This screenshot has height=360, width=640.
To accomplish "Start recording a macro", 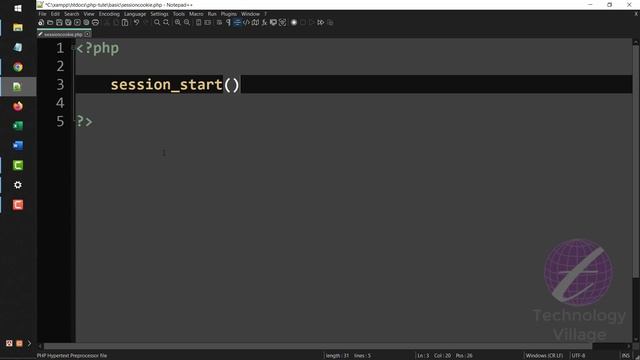I will 293,22.
